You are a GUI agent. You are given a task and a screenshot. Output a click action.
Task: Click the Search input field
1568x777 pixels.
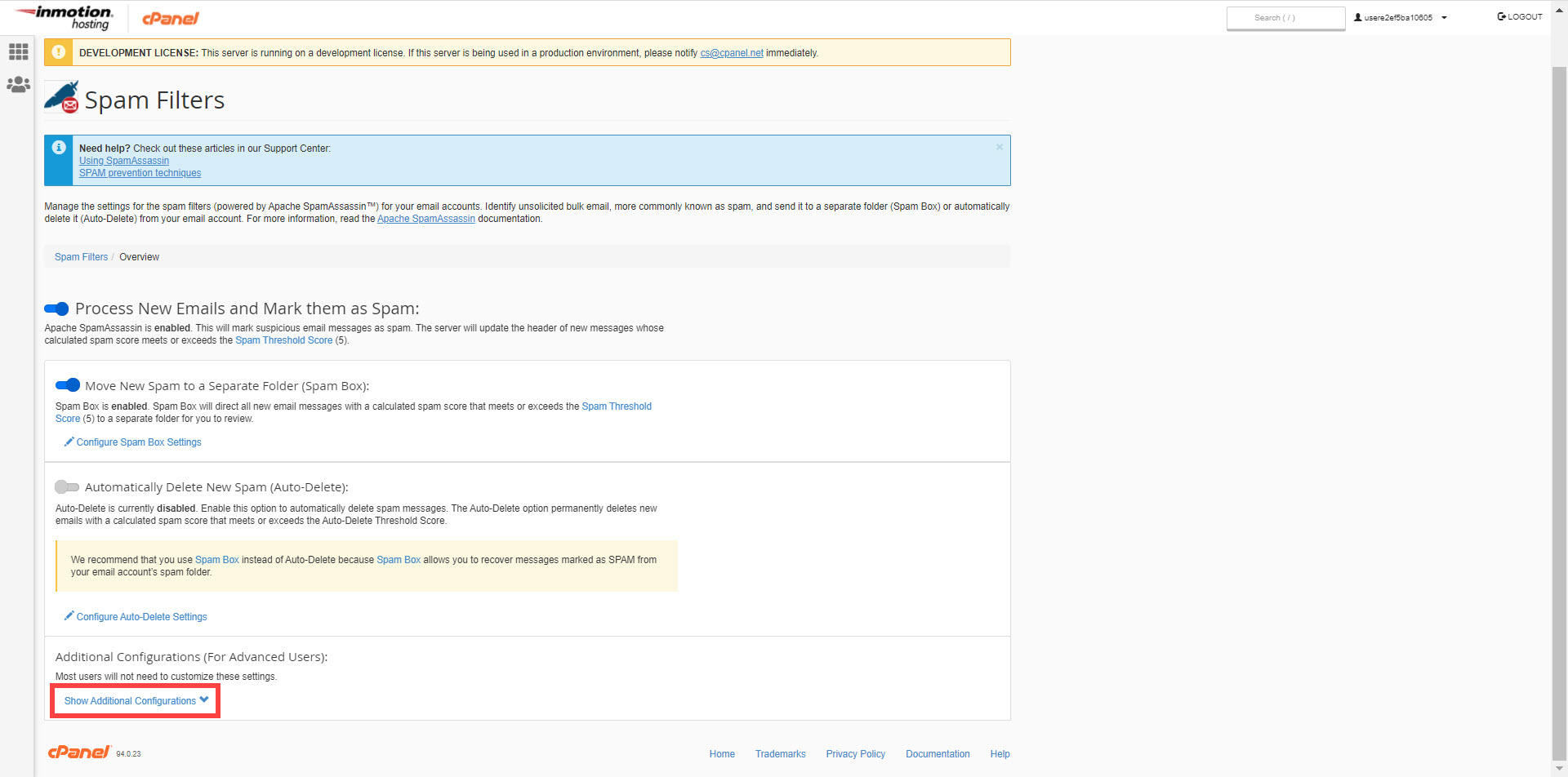(x=1285, y=18)
